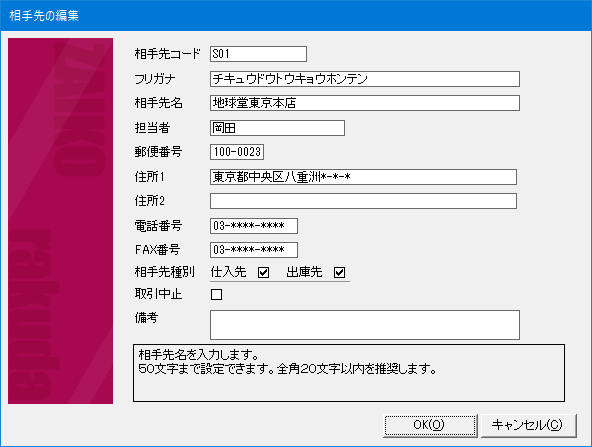Uncheck the 出庫先 checkbox
This screenshot has height=447, width=592.
(x=339, y=272)
